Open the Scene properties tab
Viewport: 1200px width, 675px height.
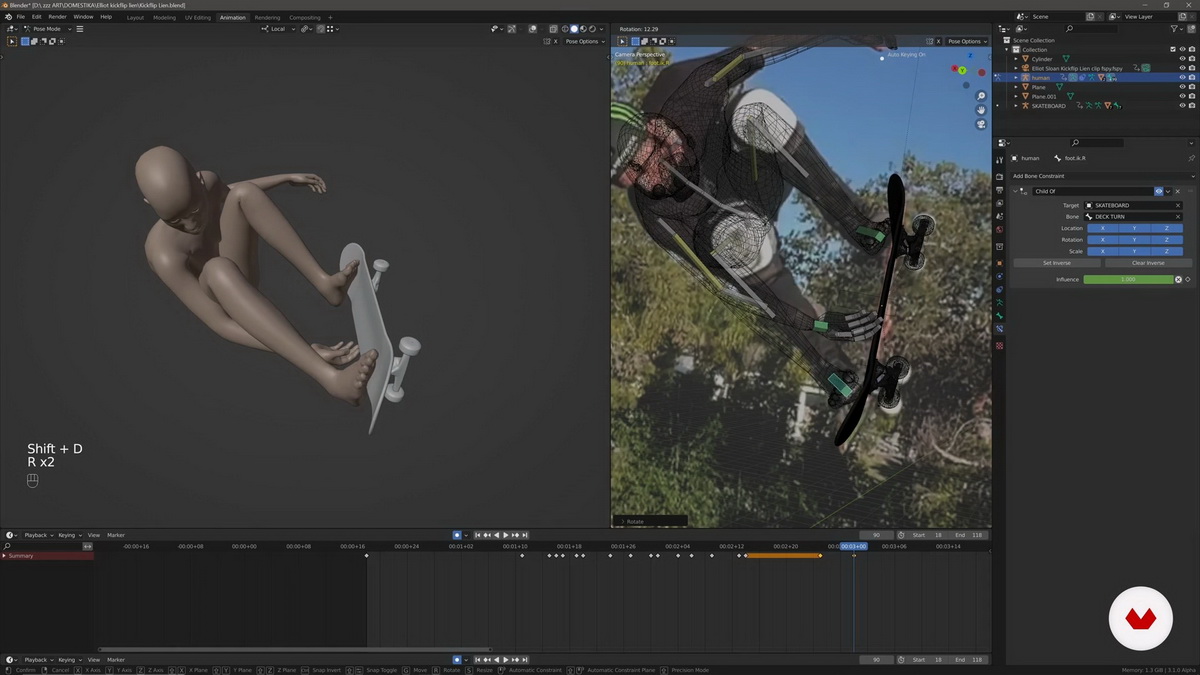coord(999,216)
